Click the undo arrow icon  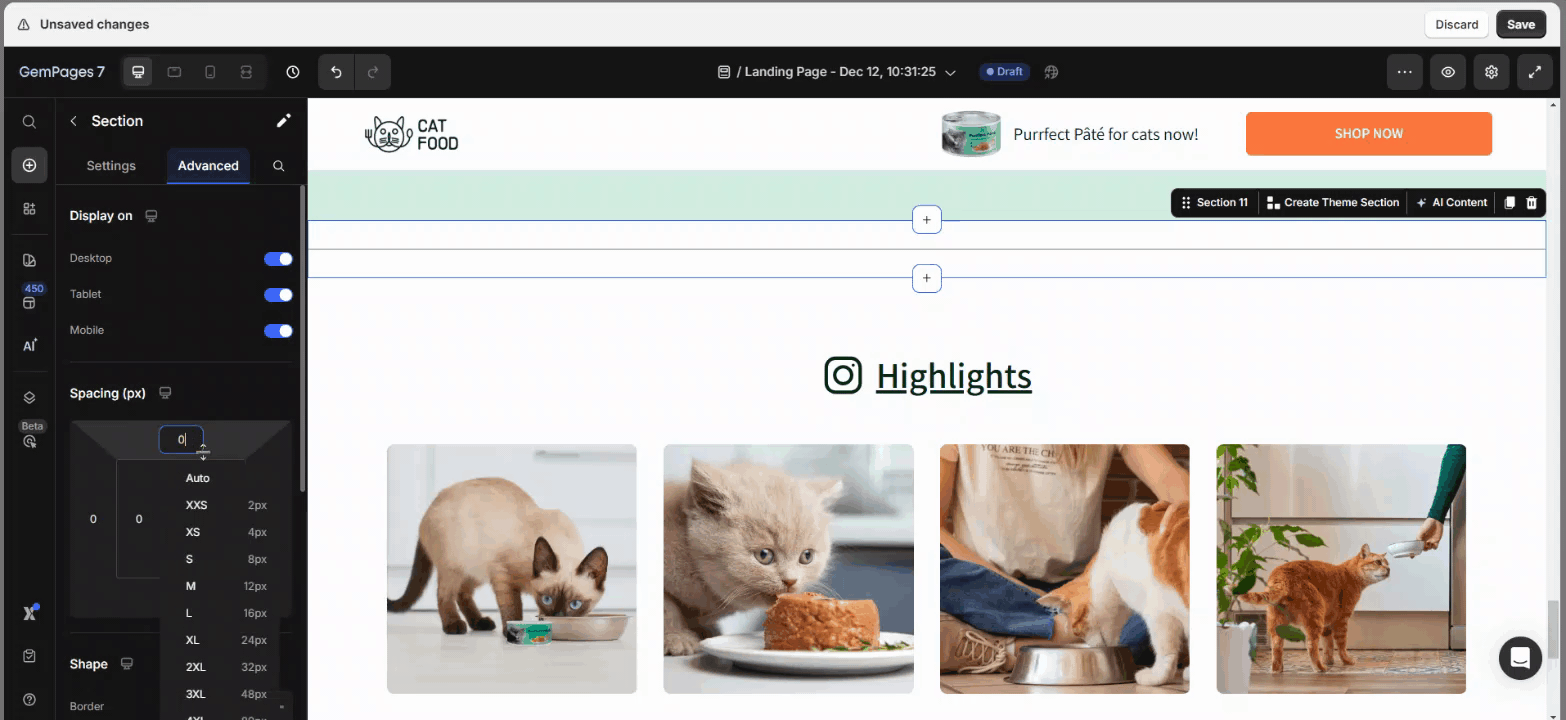click(x=336, y=72)
